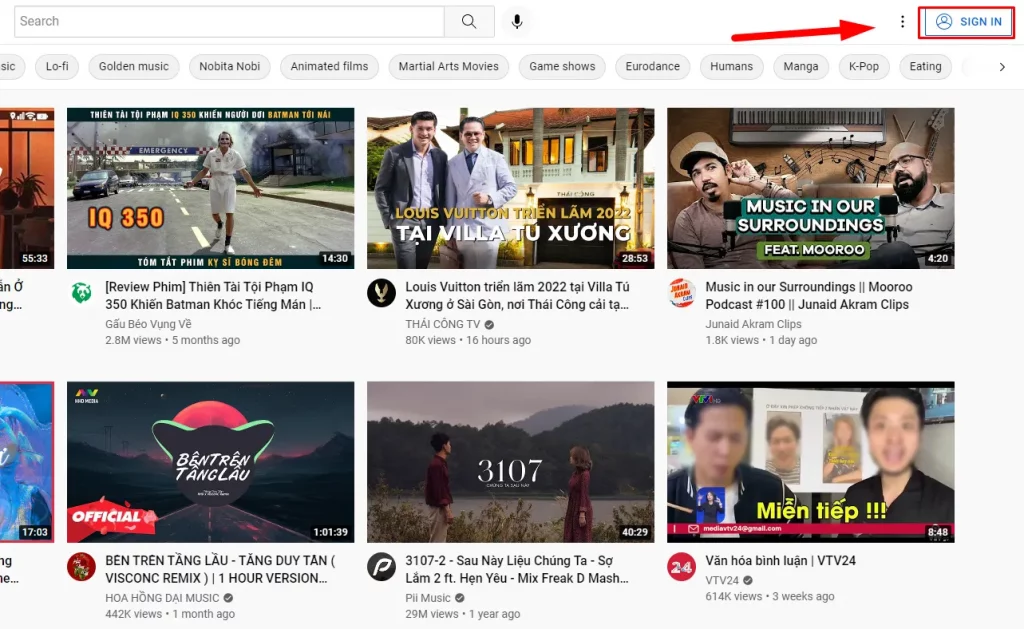Click the 40:29 duration badge

point(635,532)
